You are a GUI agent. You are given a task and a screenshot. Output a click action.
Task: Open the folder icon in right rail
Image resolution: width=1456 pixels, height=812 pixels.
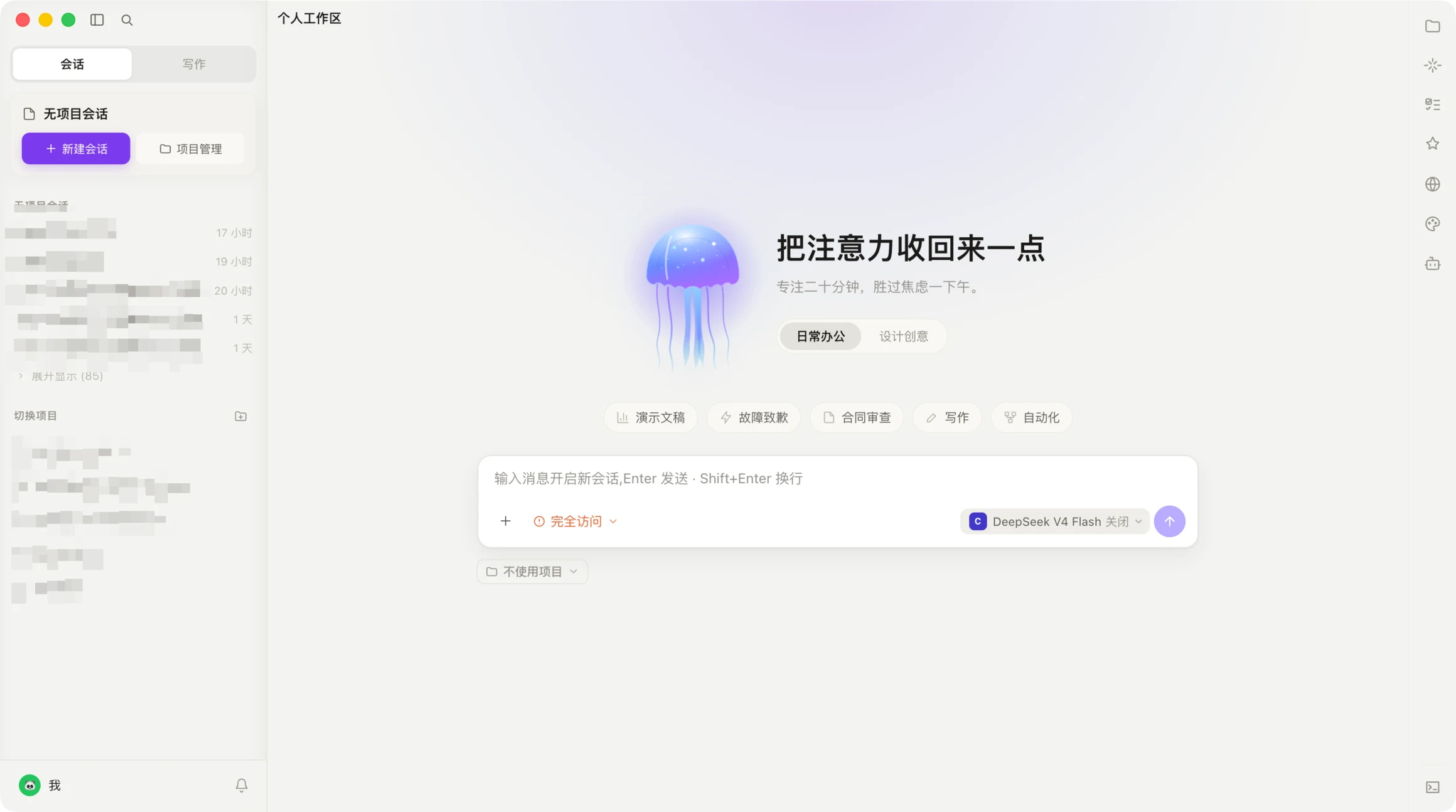click(1432, 26)
